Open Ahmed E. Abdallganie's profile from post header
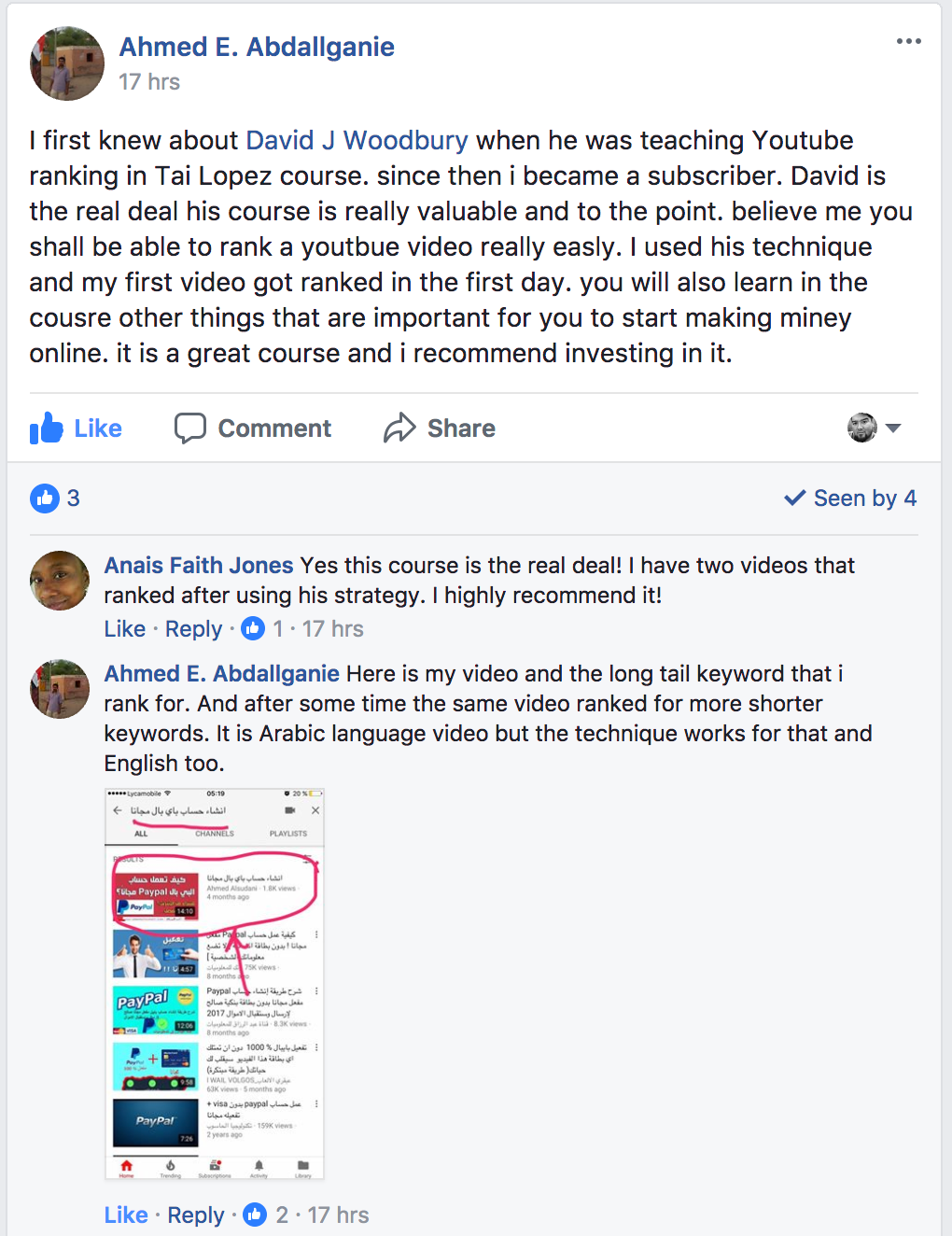952x1236 pixels. click(257, 47)
